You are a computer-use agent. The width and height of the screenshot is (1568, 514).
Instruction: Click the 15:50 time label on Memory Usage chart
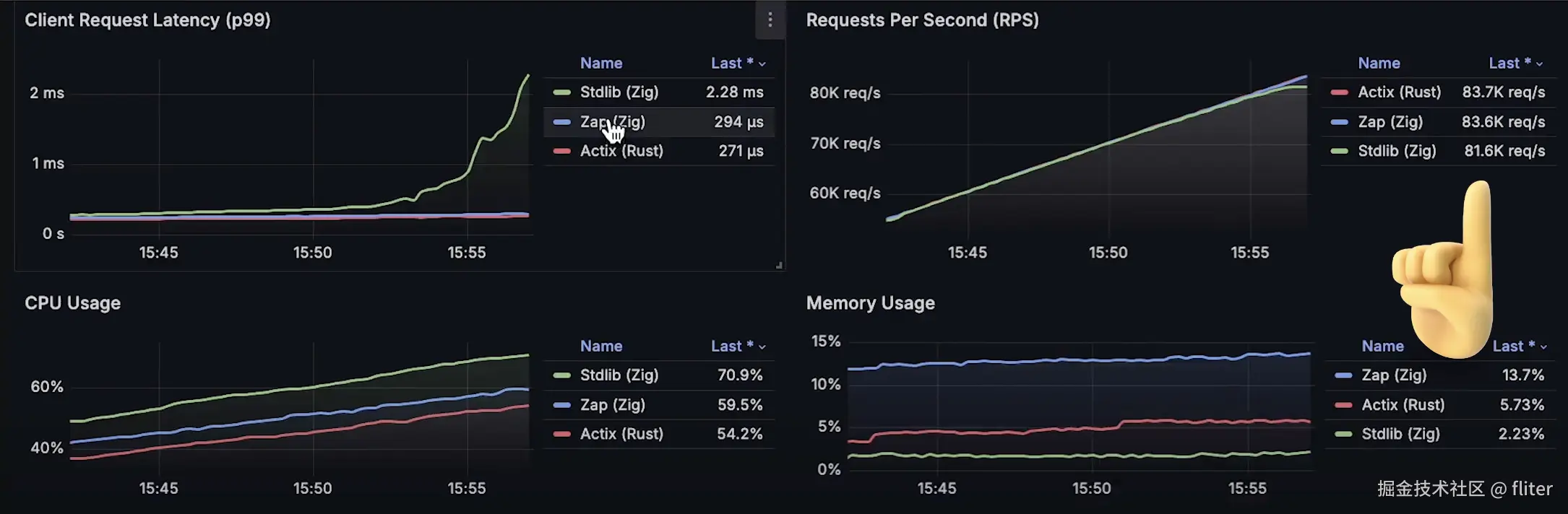point(1091,489)
